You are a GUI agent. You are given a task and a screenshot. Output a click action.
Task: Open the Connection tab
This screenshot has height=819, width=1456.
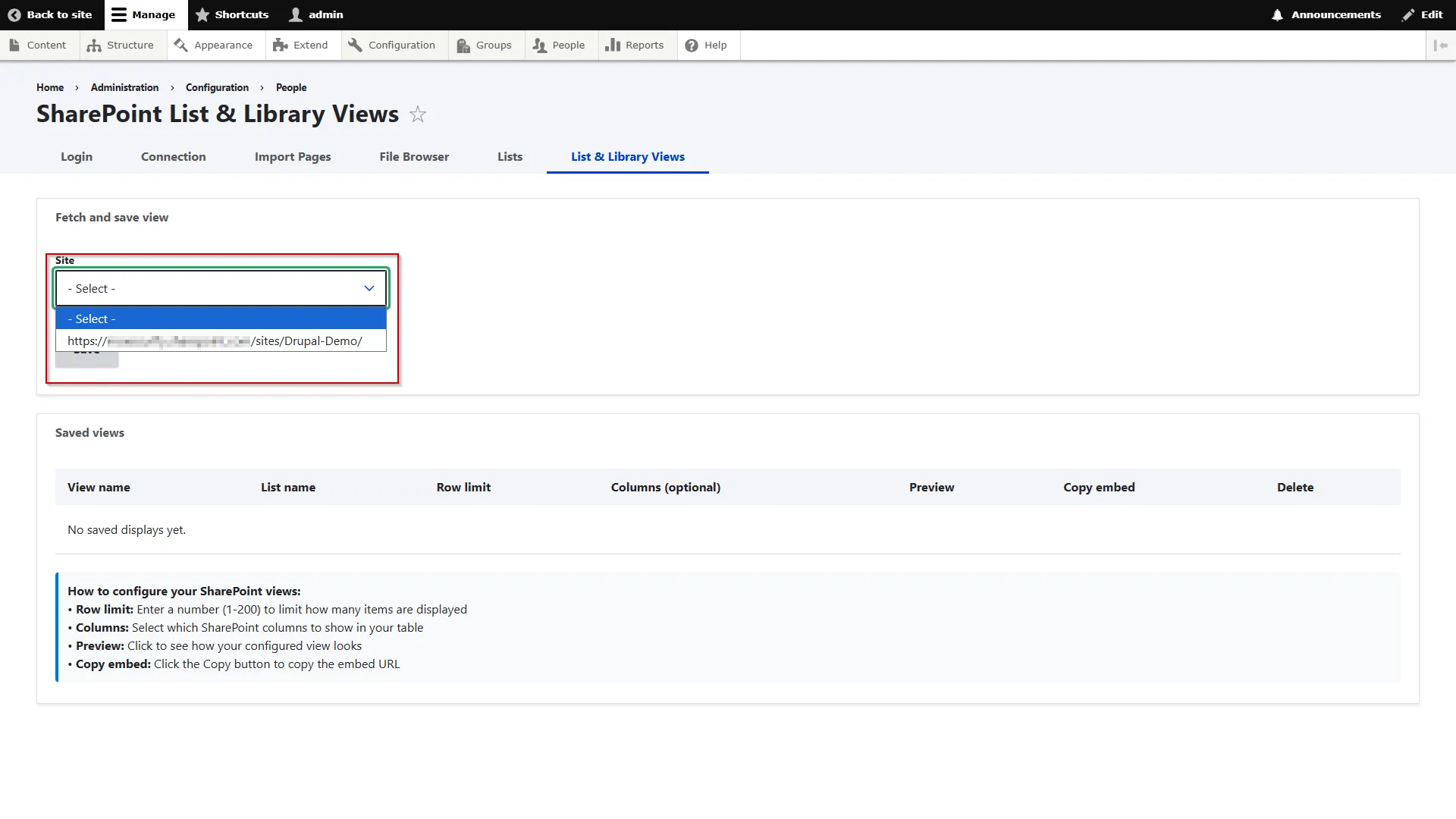click(x=173, y=157)
